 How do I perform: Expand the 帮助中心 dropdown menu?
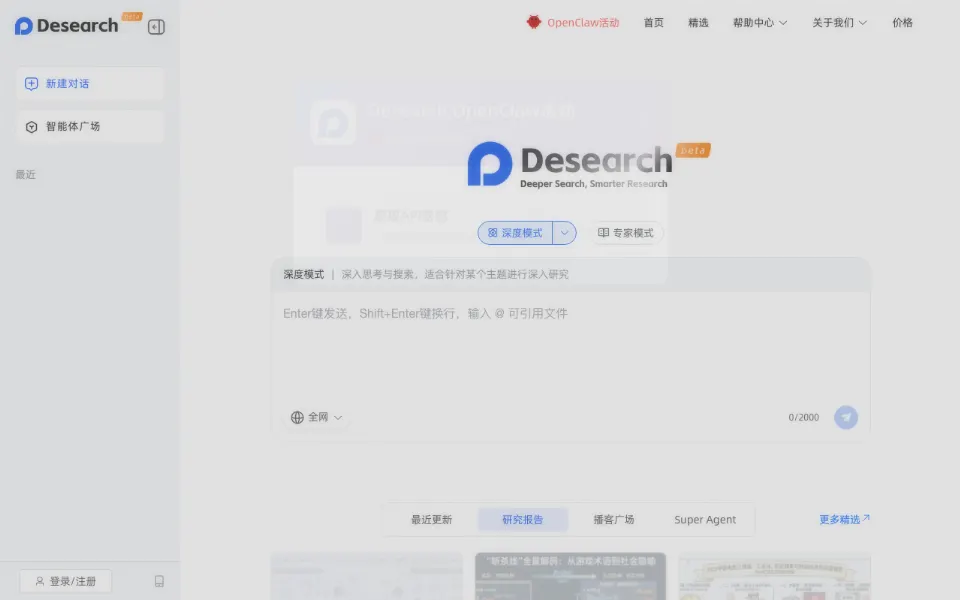[760, 23]
